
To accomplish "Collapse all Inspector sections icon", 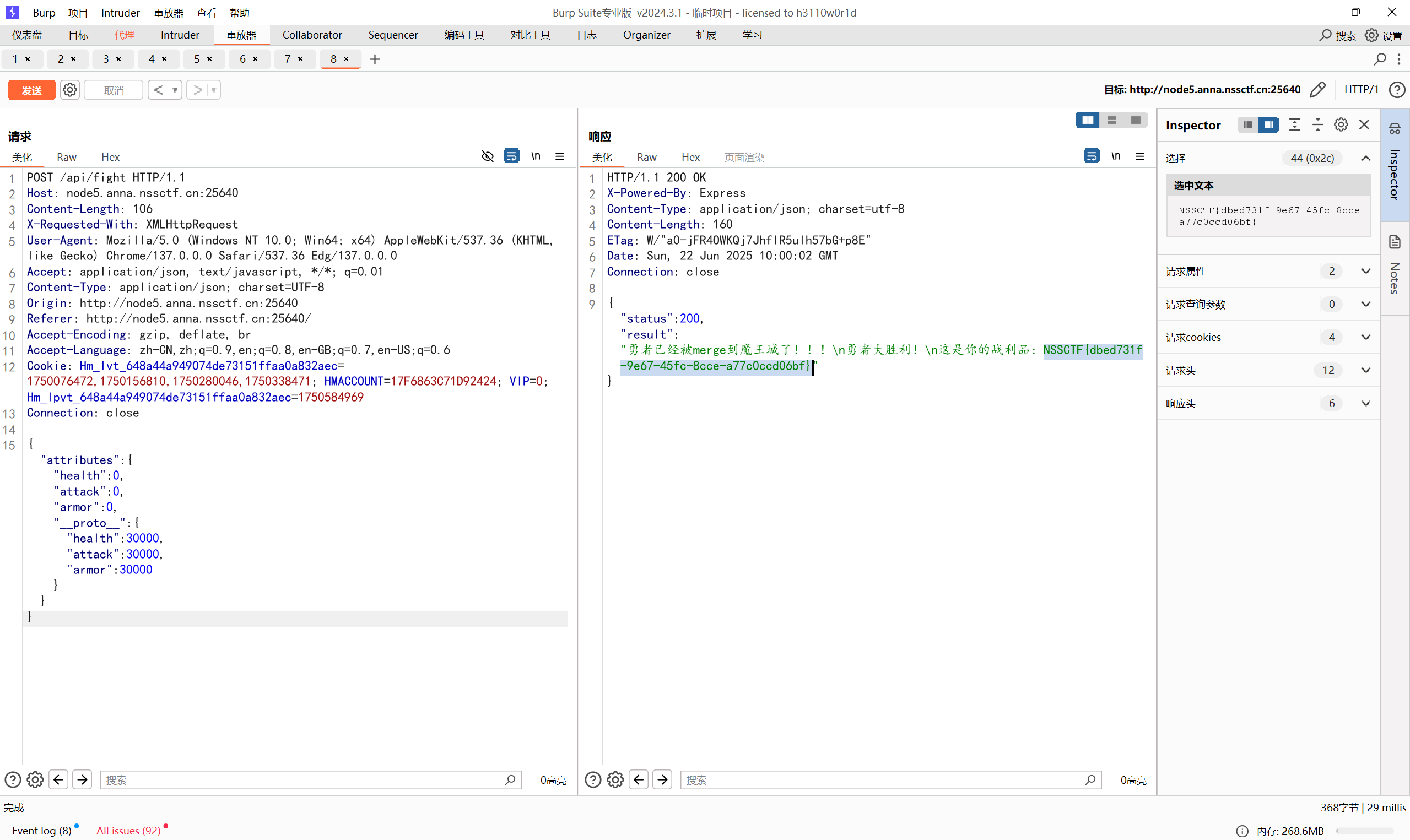I will click(x=1318, y=124).
